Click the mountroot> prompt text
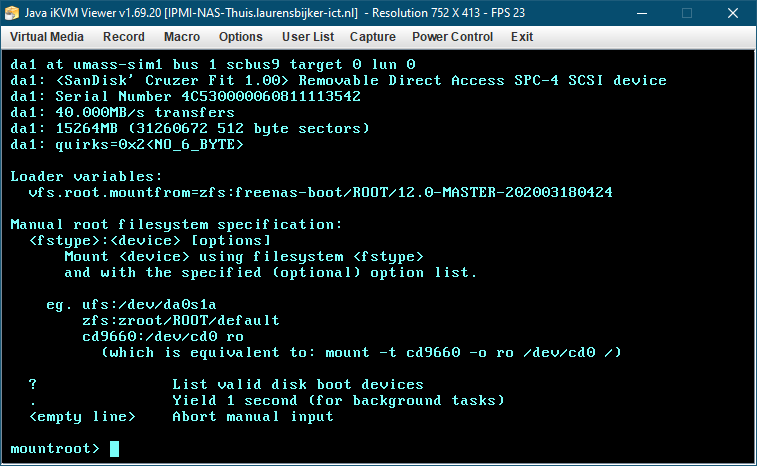Screen dimensions: 757x466 (55, 449)
